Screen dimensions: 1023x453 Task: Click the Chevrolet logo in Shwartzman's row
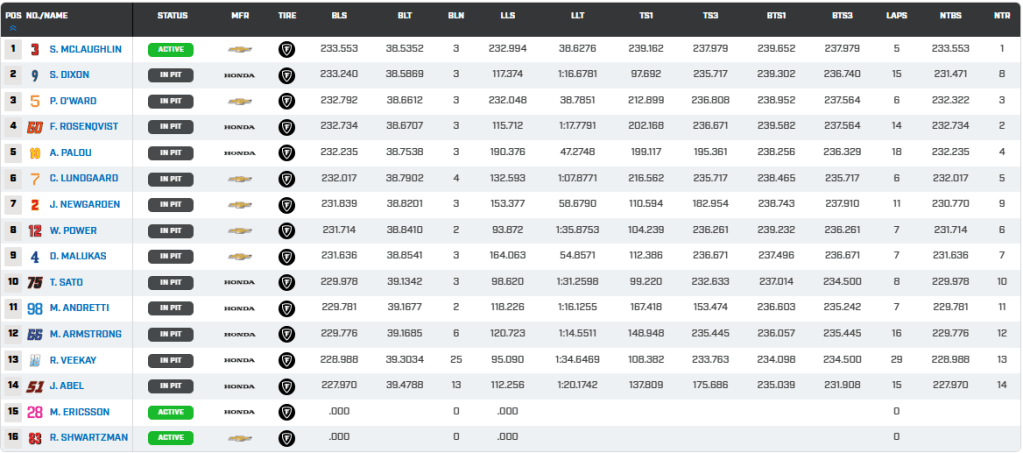[x=239, y=438]
